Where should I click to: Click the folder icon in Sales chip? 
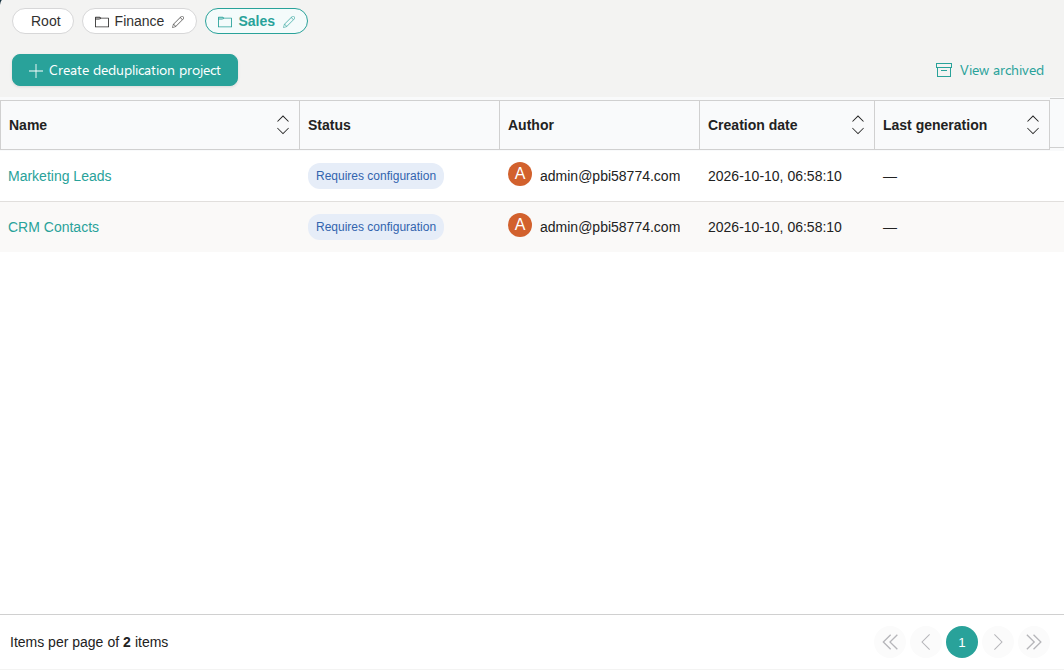(225, 22)
